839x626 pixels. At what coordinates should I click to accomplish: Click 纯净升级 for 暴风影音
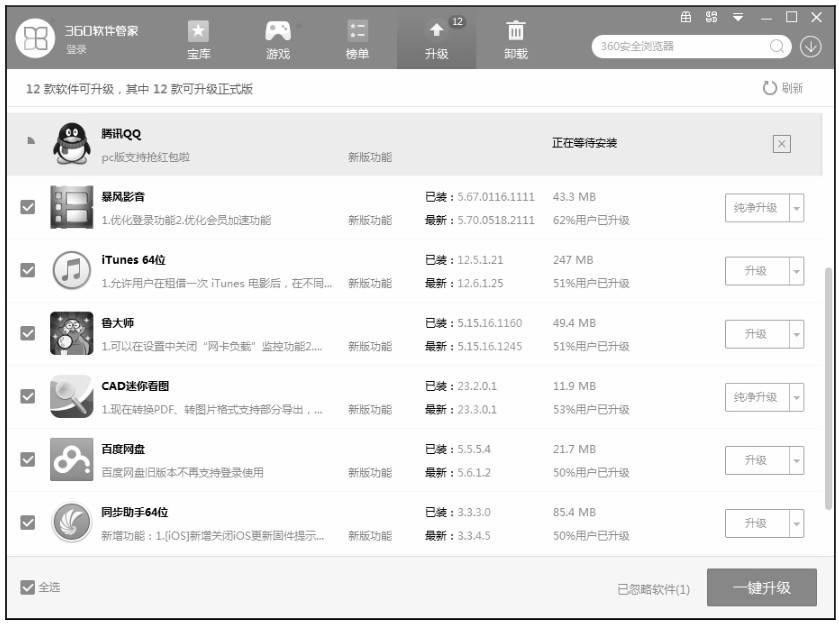coord(757,208)
